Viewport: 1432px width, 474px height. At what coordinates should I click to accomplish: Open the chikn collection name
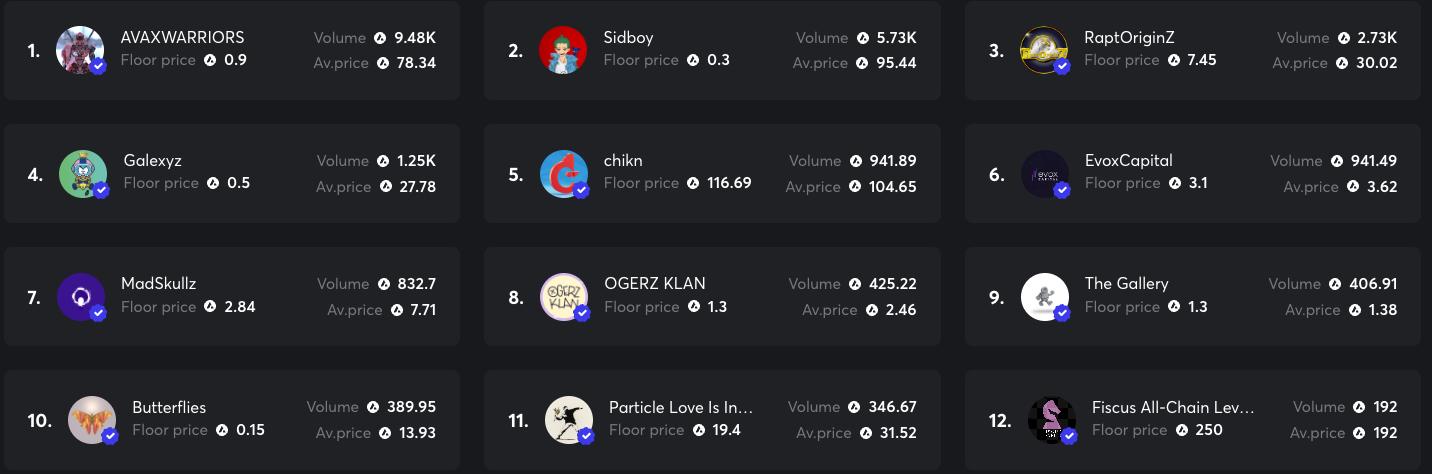623,160
